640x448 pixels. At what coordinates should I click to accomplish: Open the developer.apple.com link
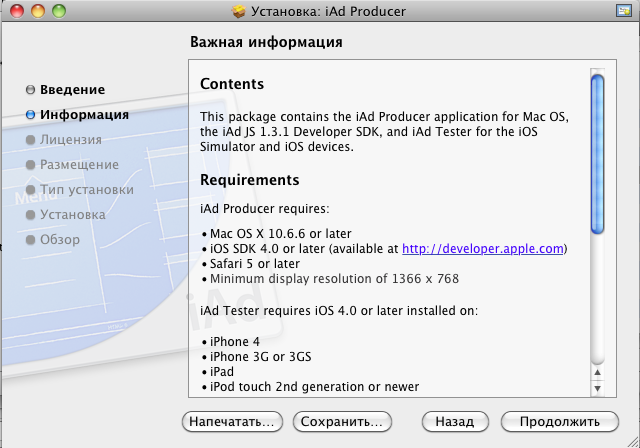point(485,248)
